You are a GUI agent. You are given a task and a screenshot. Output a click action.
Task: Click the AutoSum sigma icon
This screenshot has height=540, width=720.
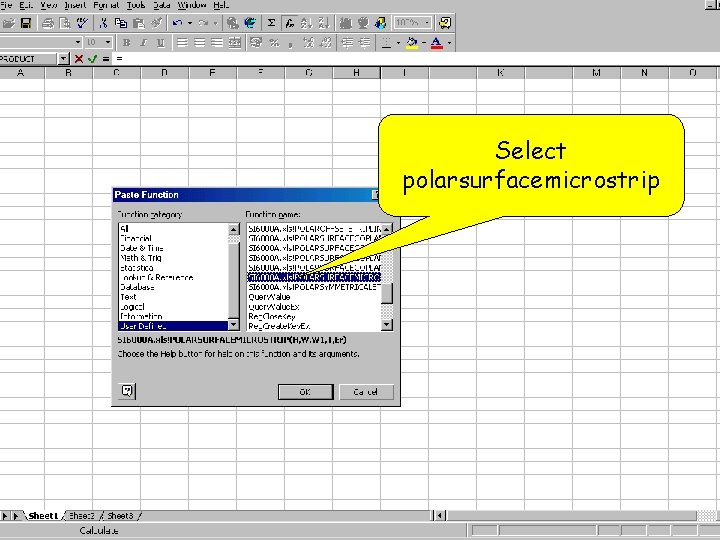tap(271, 23)
